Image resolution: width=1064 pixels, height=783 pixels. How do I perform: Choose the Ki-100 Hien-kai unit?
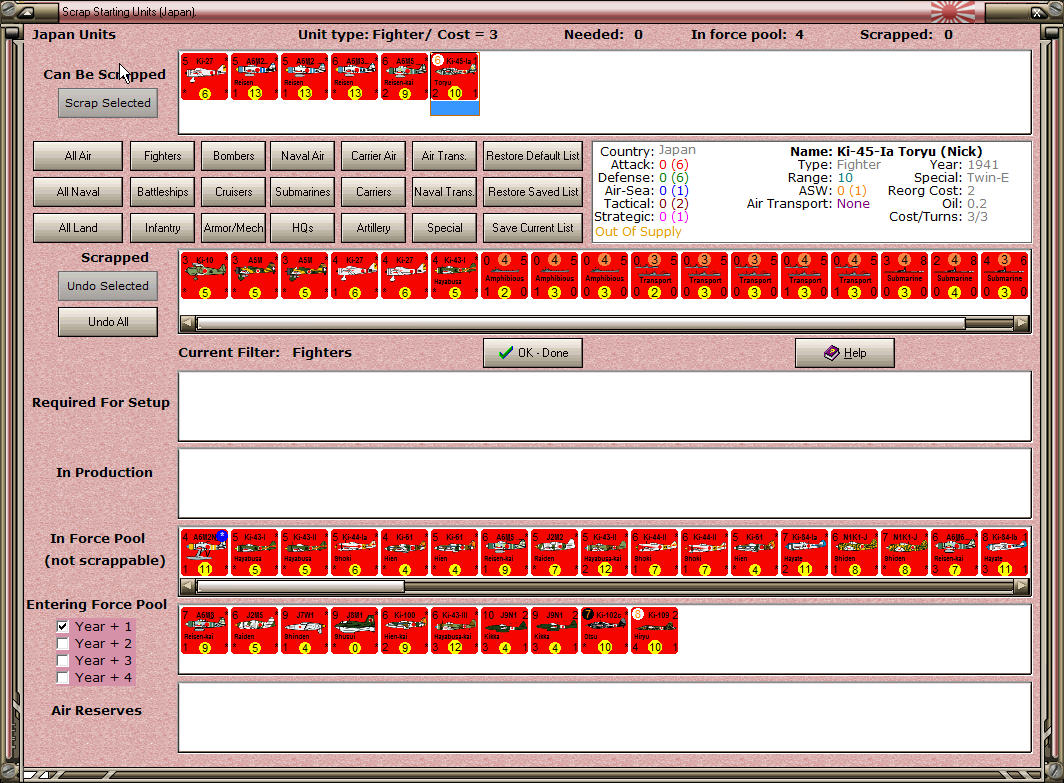click(x=405, y=630)
